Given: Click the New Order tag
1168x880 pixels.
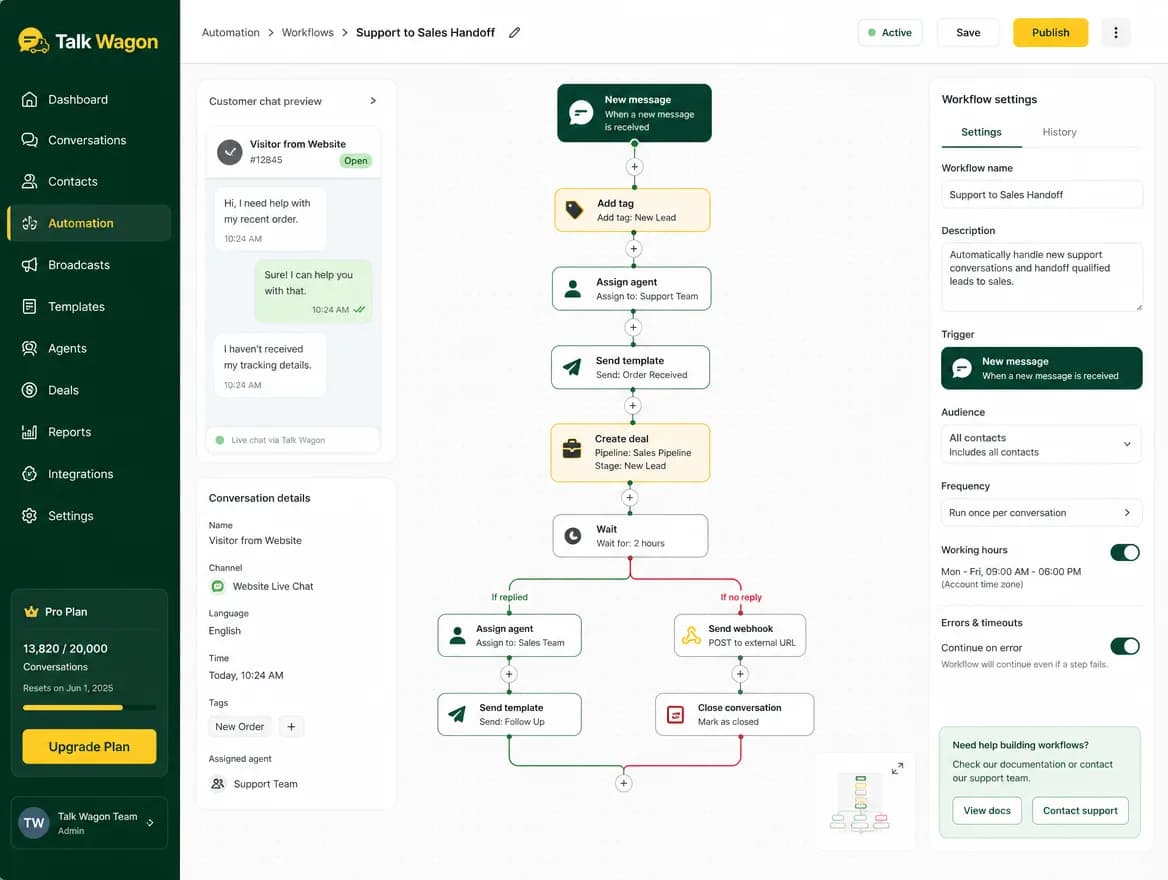Looking at the screenshot, I should click(240, 727).
